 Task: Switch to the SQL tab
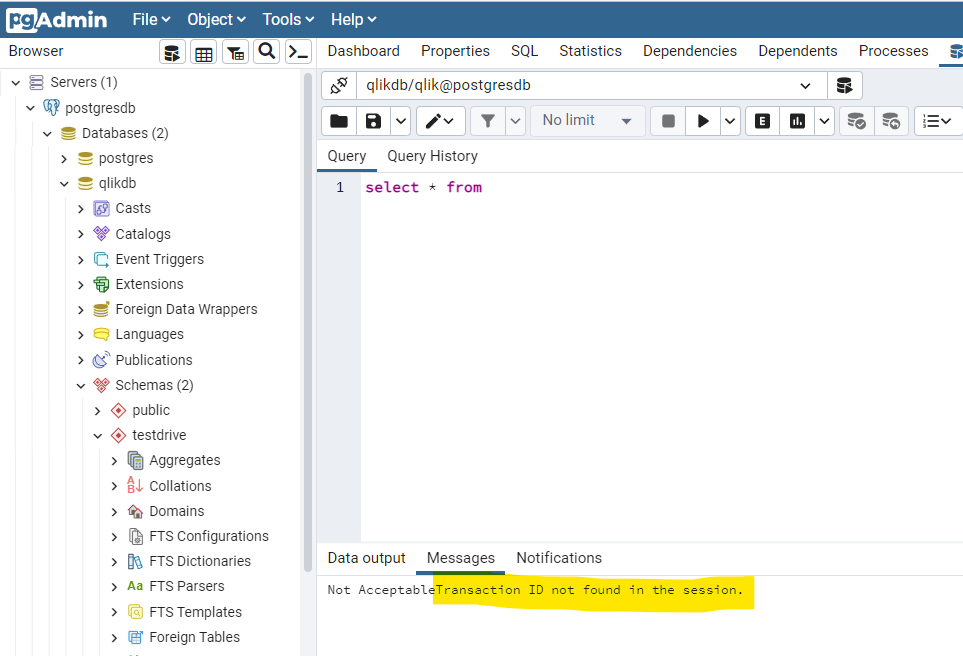[x=524, y=51]
